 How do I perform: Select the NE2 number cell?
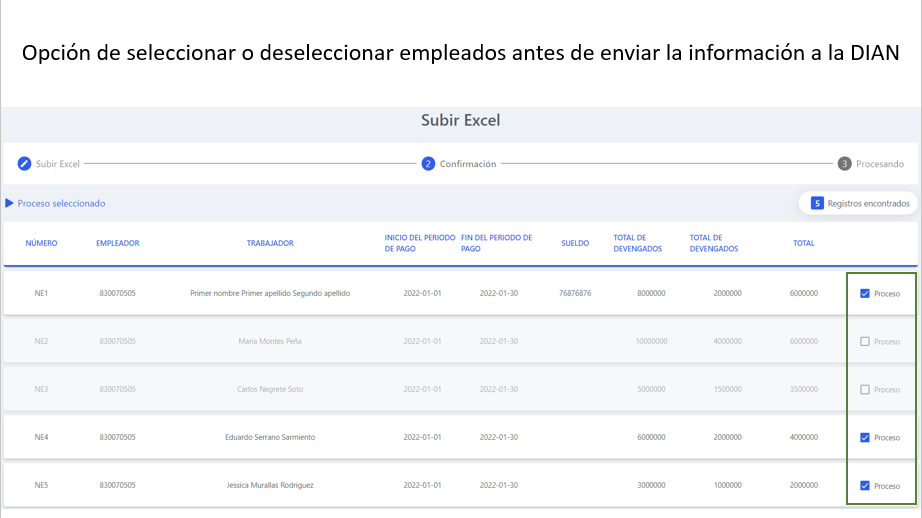41,341
